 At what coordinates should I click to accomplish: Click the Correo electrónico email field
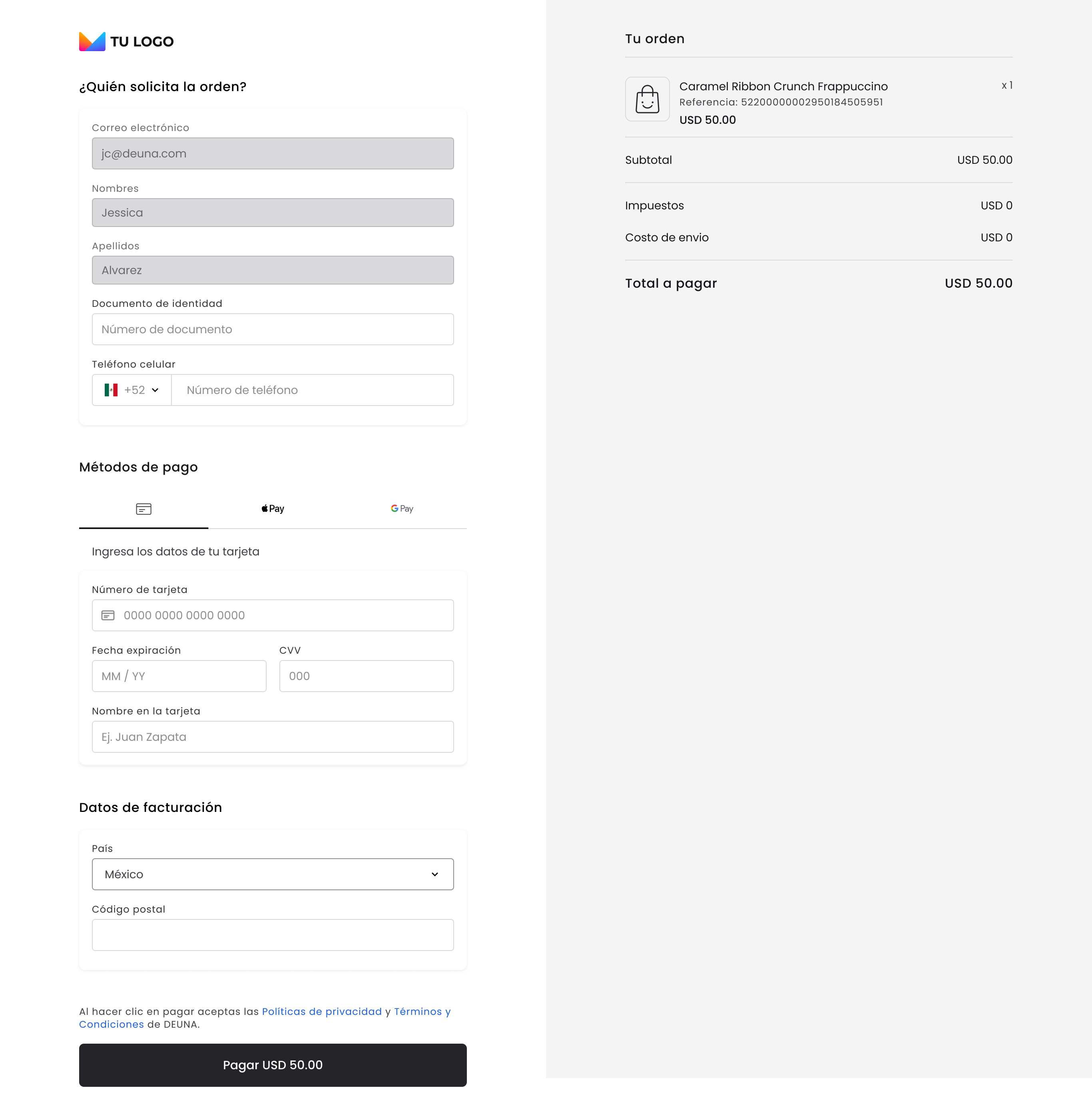(273, 153)
